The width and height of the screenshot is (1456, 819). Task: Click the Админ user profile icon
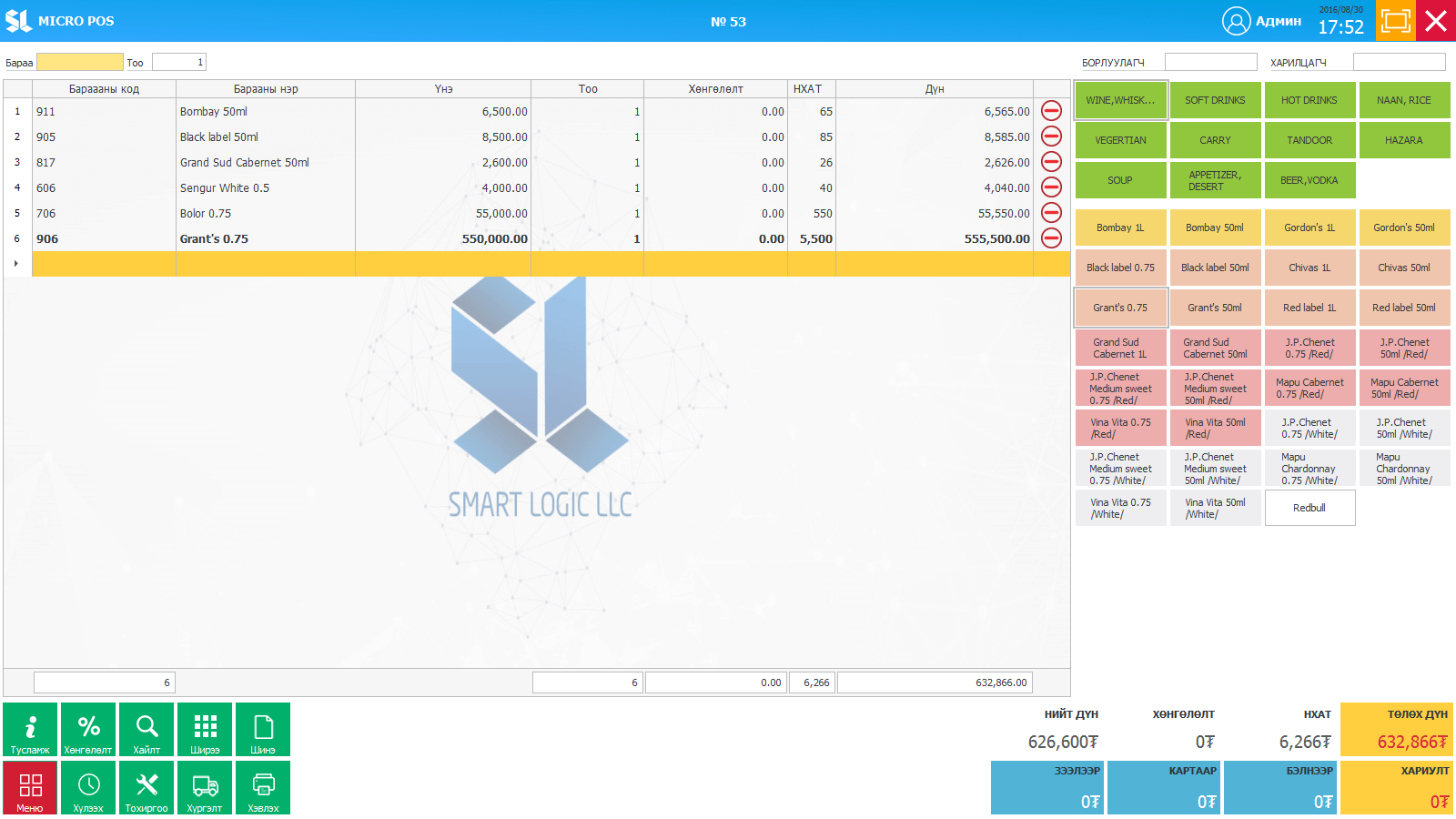[x=1236, y=21]
